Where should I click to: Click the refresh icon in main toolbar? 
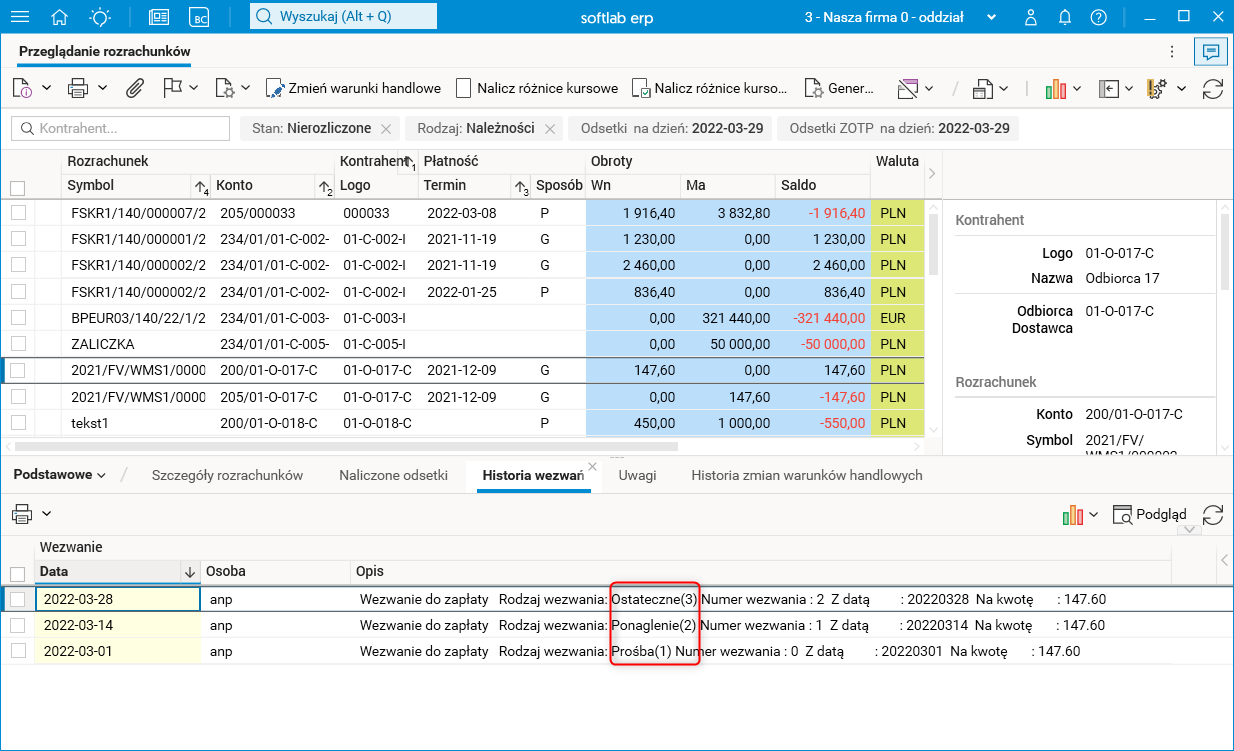pyautogui.click(x=1212, y=88)
